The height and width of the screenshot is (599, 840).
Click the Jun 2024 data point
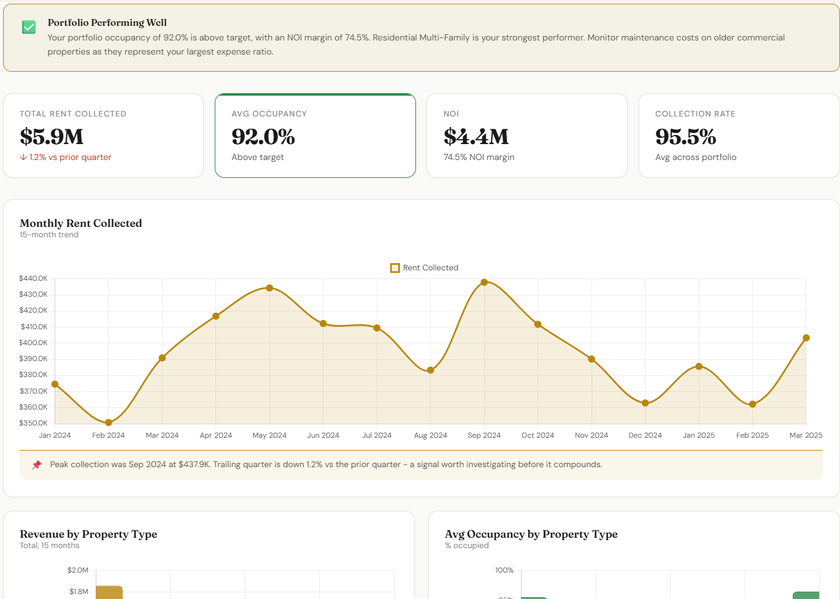pyautogui.click(x=323, y=324)
